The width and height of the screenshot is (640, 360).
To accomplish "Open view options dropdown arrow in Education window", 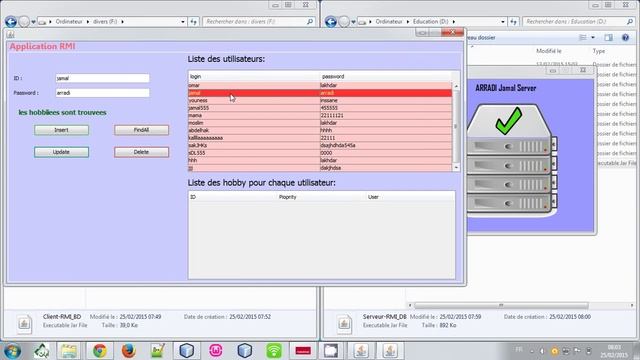I will (593, 38).
